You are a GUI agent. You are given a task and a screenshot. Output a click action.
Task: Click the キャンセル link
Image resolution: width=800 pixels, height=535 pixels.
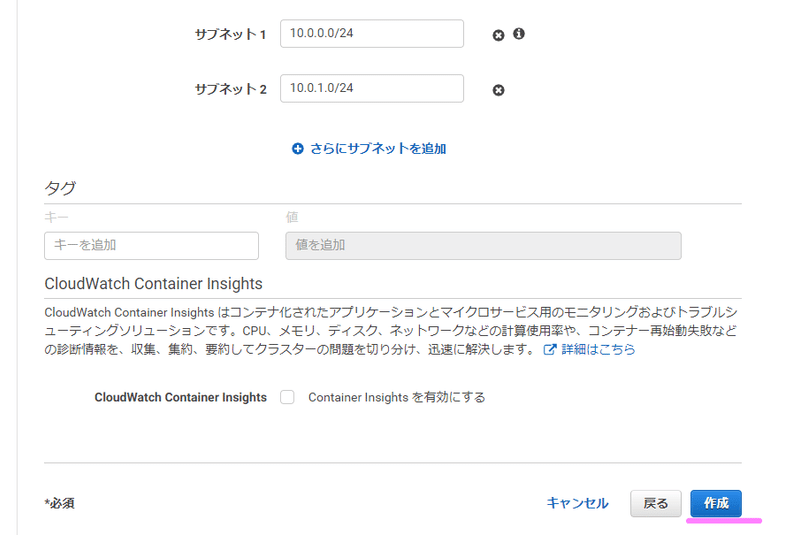pyautogui.click(x=577, y=503)
